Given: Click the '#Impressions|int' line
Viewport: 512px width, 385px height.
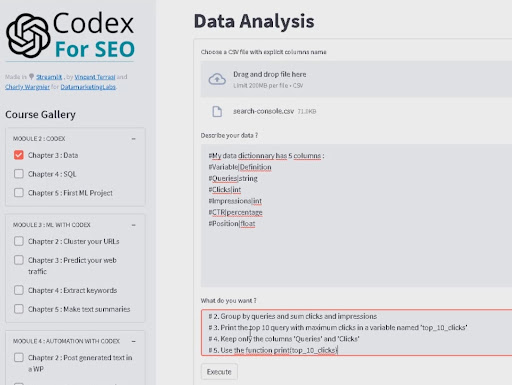Looking at the screenshot, I should point(235,201).
